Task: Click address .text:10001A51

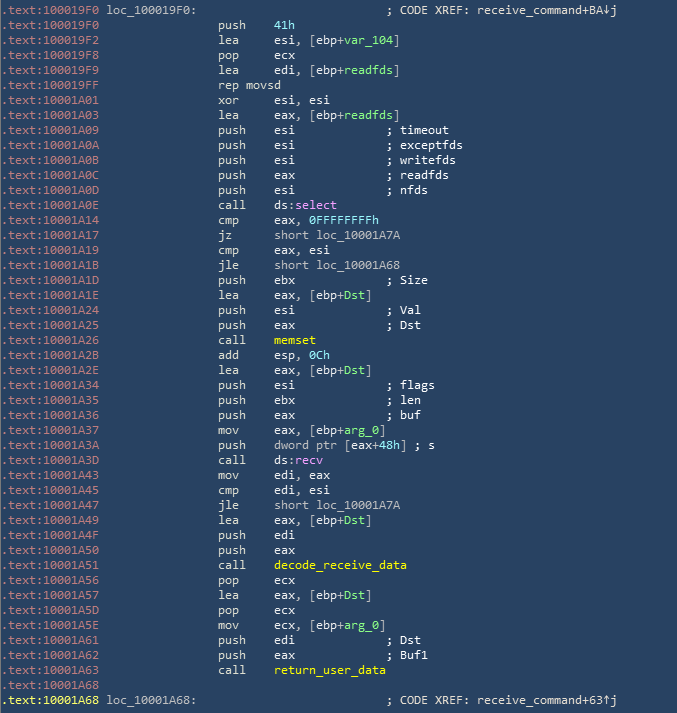Action: pos(50,565)
